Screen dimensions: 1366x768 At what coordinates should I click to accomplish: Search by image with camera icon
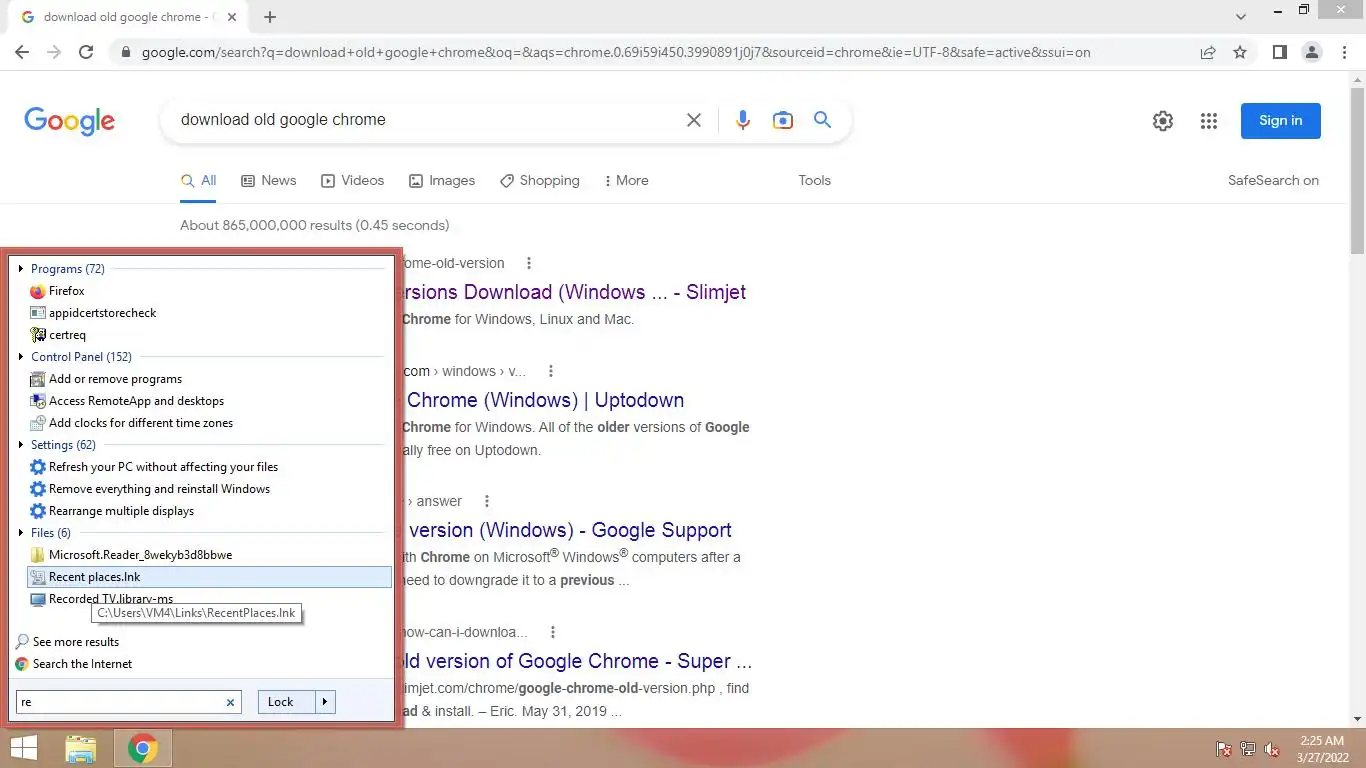coord(783,120)
